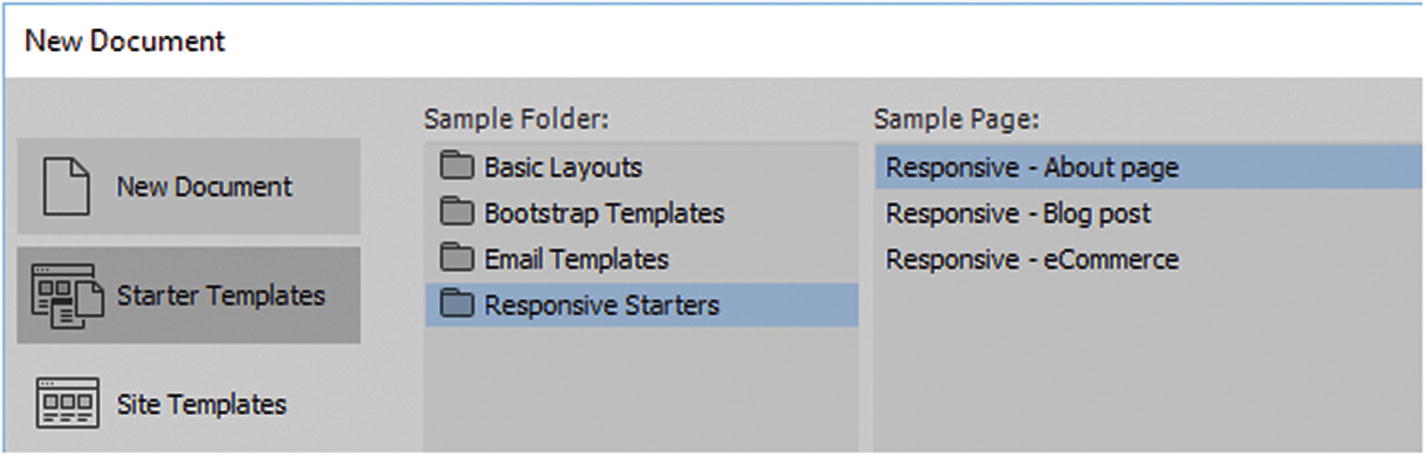Click the Bootstrap Templates folder icon
This screenshot has height=455, width=1425.
pos(457,213)
